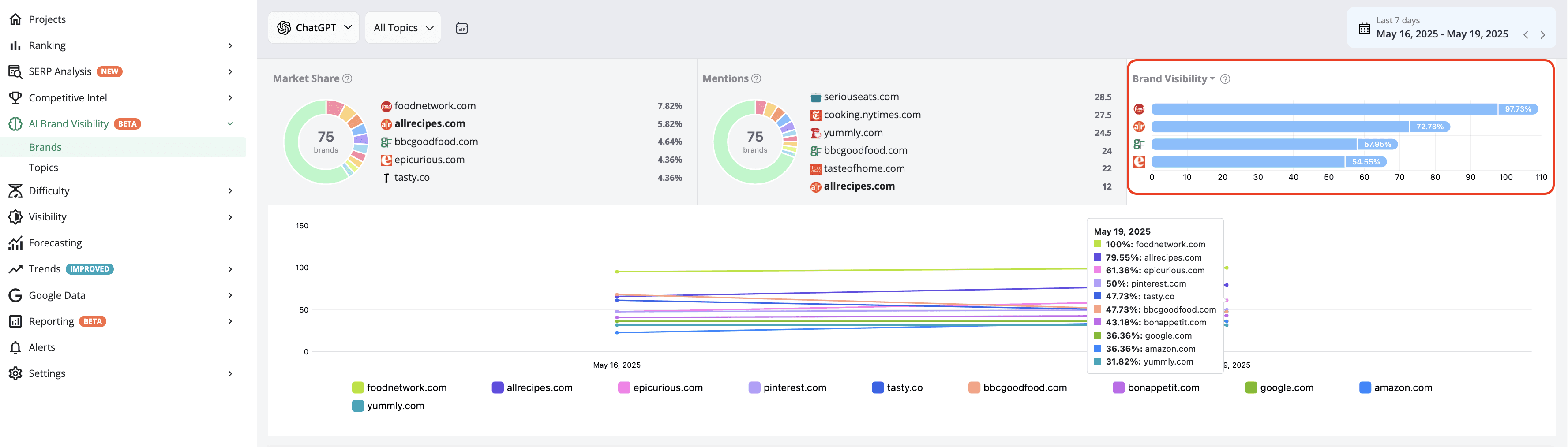Click foodnetwork.com in Market Share list
Viewport: 1568px width, 447px height.
[435, 106]
